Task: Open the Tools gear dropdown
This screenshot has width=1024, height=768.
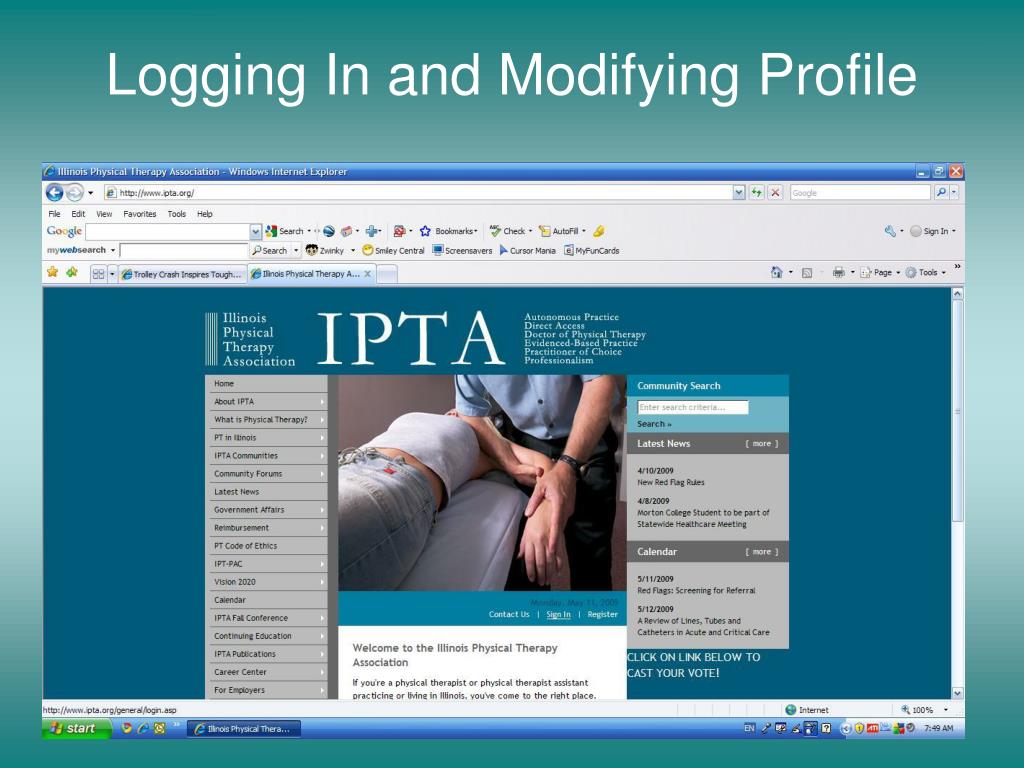Action: coord(925,273)
